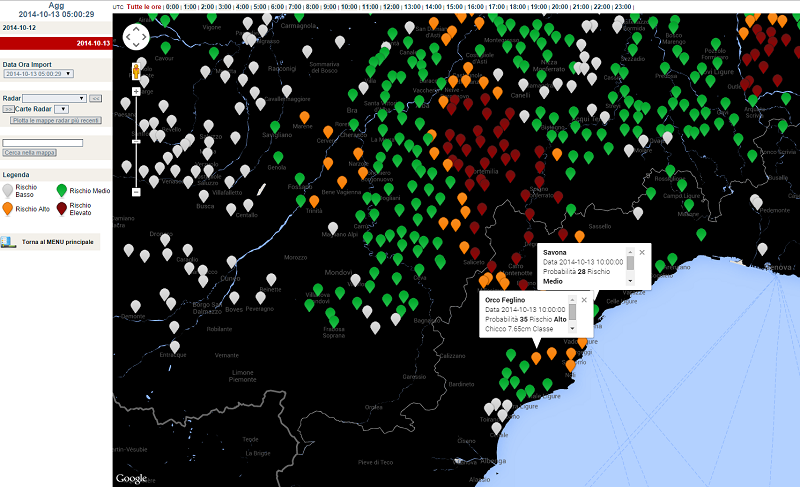This screenshot has width=800, height=487.
Task: Click the green marker above Sassello
Action: pos(571,210)
